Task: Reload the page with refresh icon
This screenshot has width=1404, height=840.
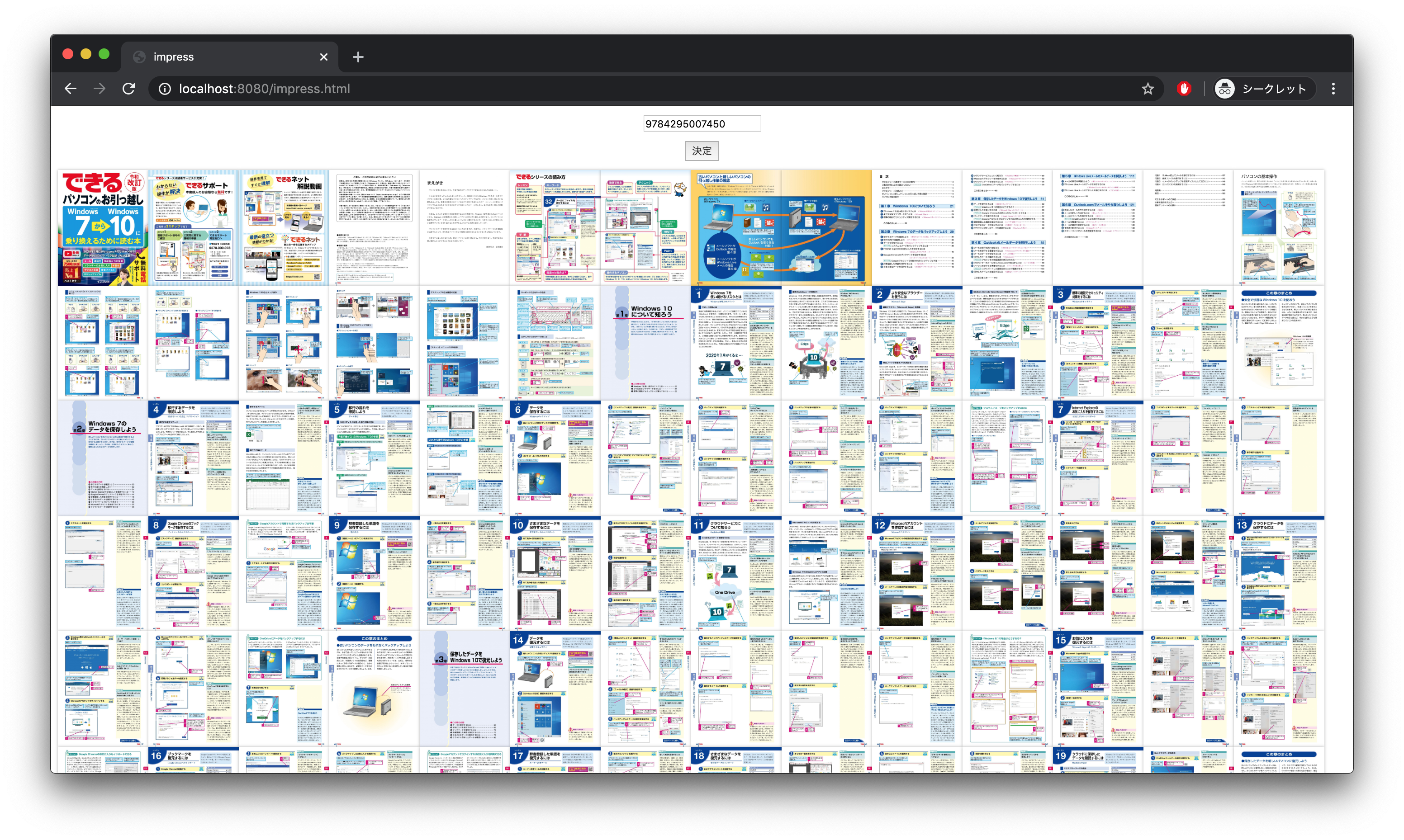Action: 129,89
